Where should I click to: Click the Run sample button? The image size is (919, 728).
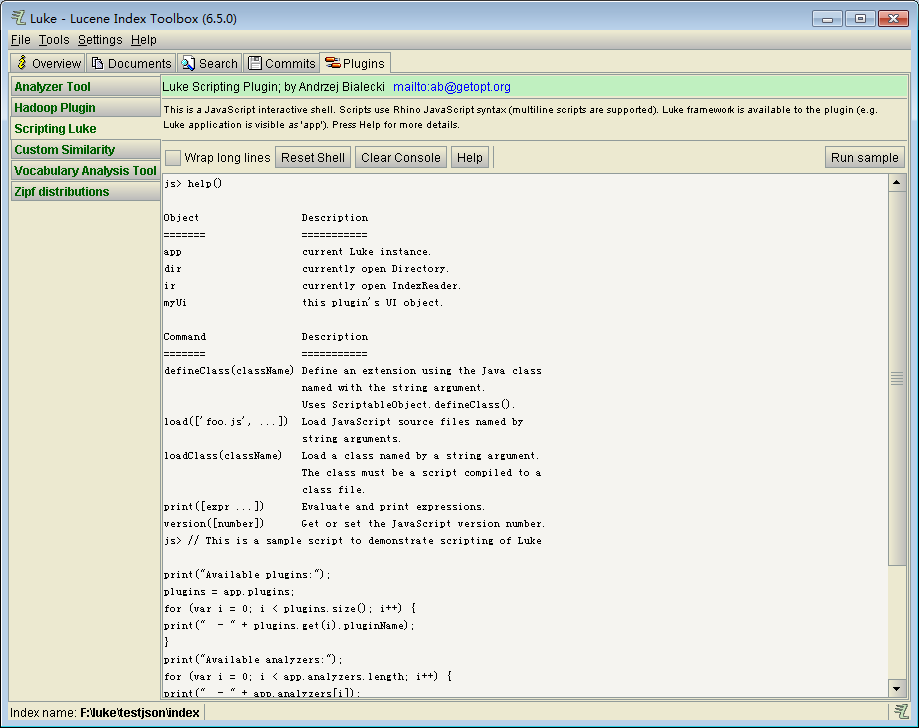pos(864,158)
